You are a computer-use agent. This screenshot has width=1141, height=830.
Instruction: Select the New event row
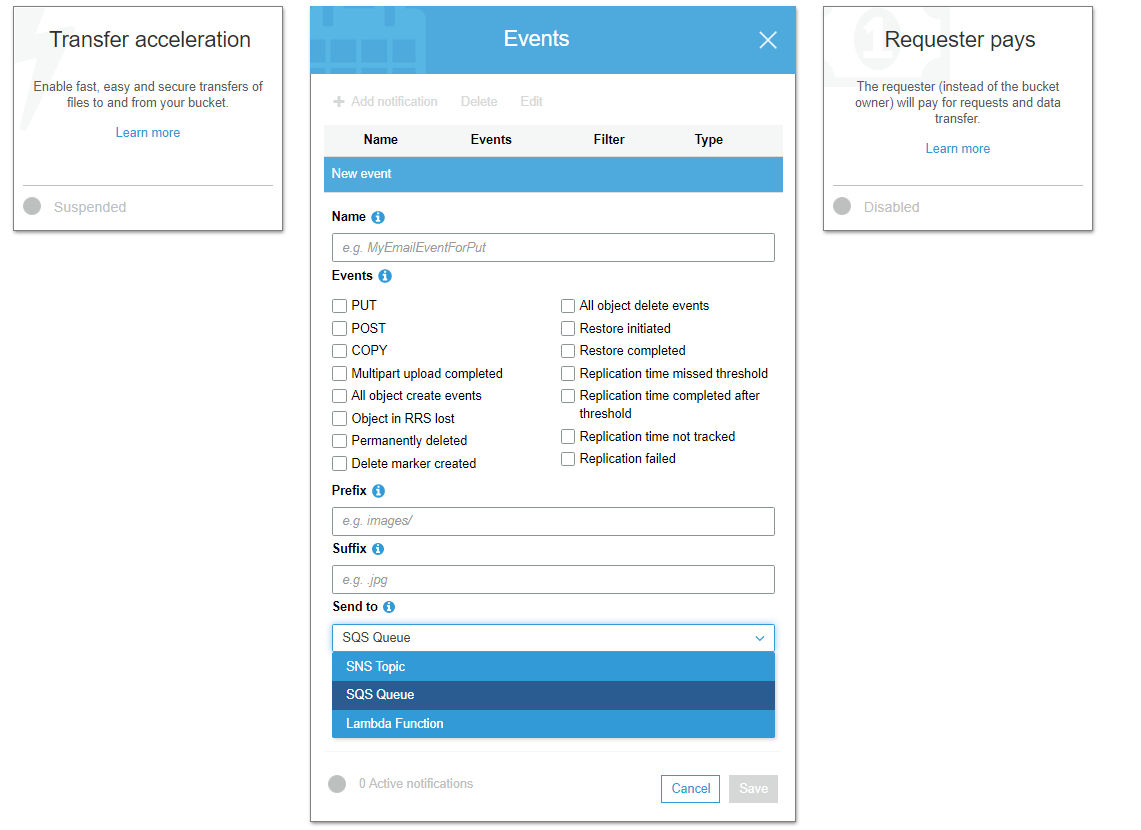coord(553,174)
